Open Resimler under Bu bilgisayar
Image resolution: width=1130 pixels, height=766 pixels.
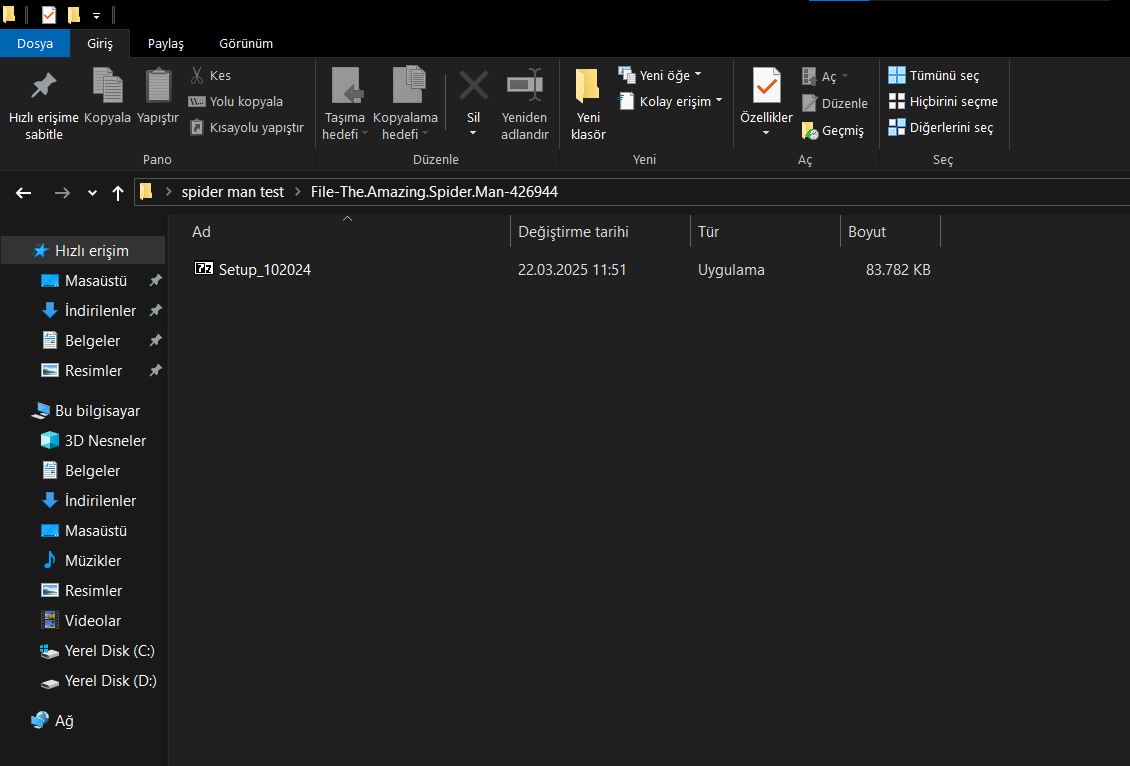pos(94,591)
